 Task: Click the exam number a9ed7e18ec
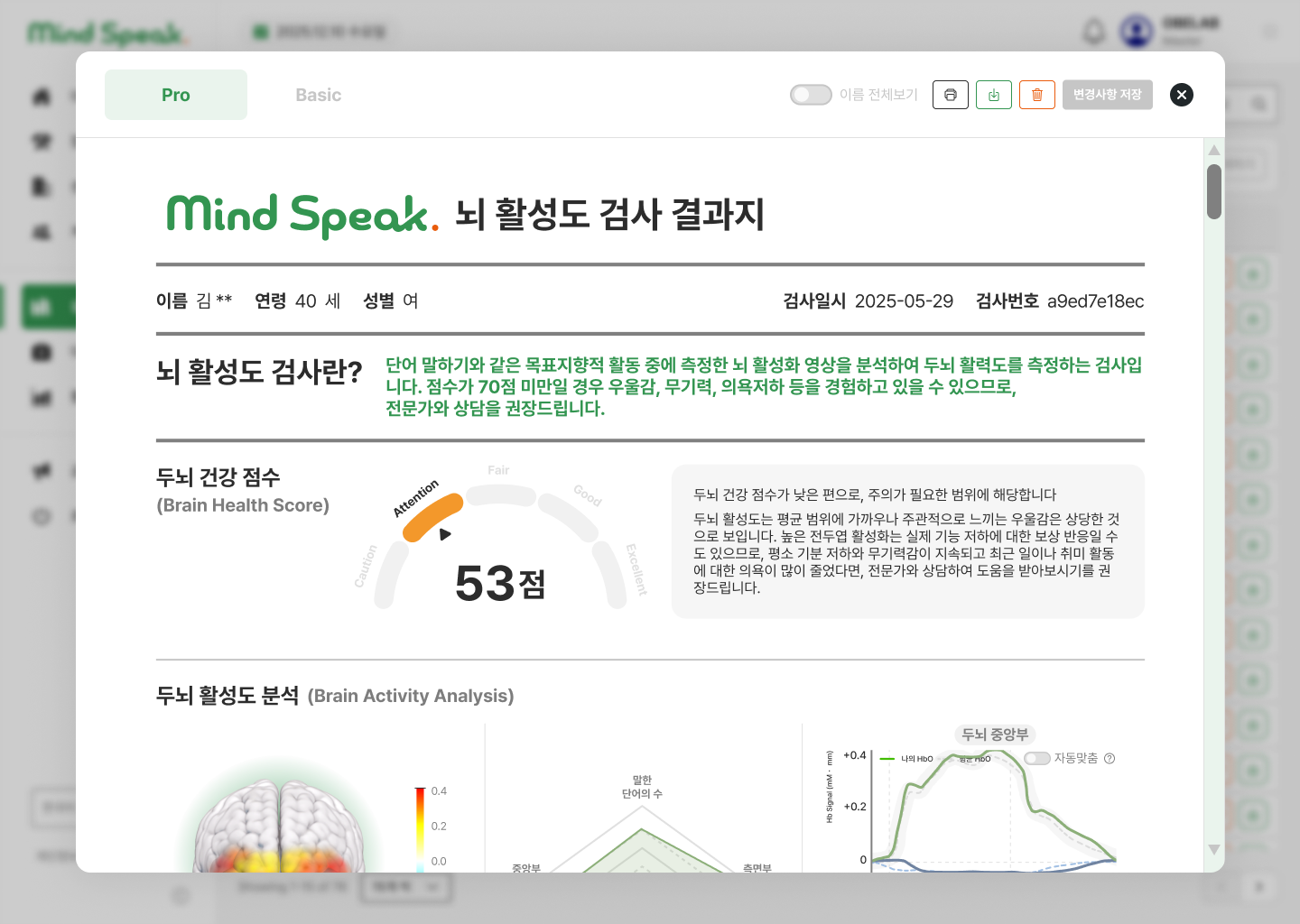1095,301
